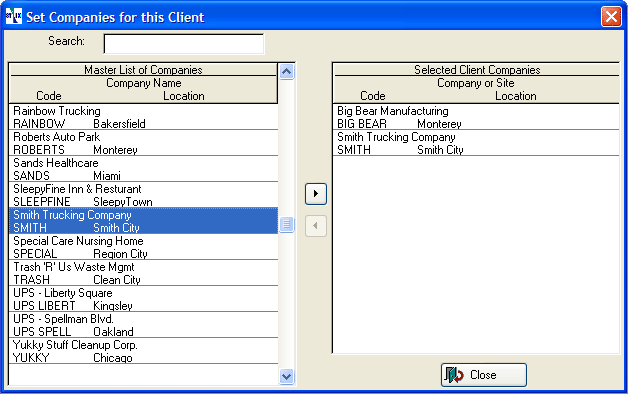
Task: Click the Miami location text
Action: point(107,176)
